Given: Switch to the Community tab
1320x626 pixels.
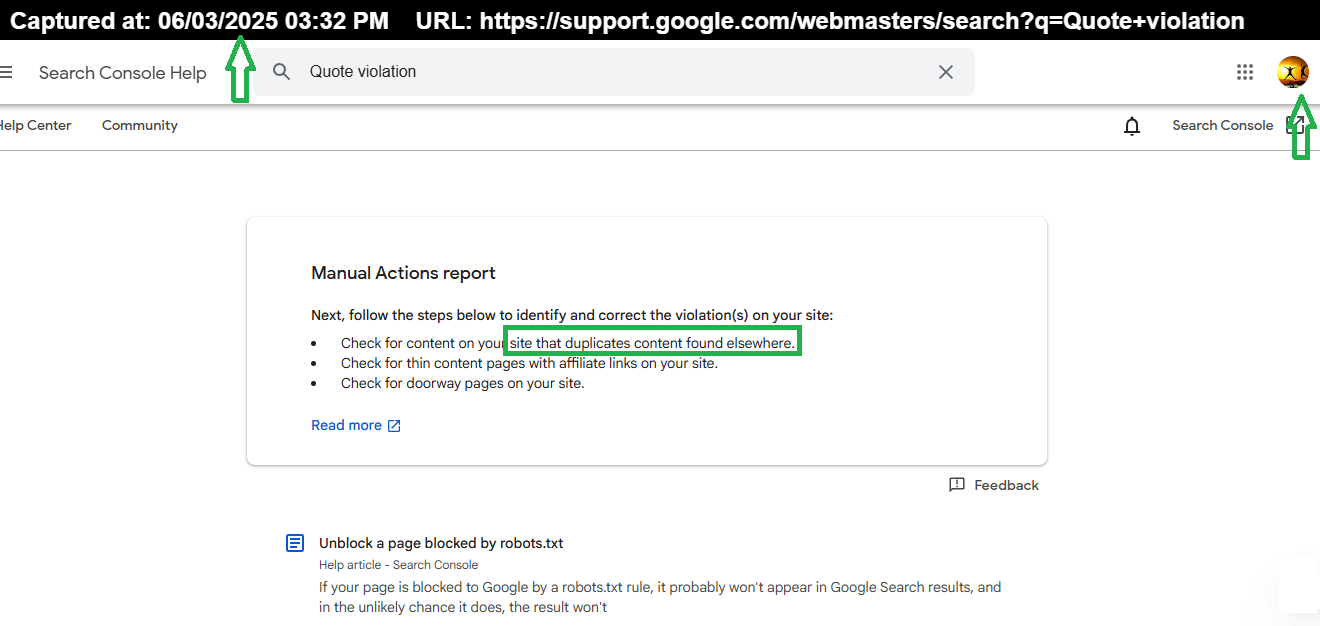Looking at the screenshot, I should pos(140,125).
